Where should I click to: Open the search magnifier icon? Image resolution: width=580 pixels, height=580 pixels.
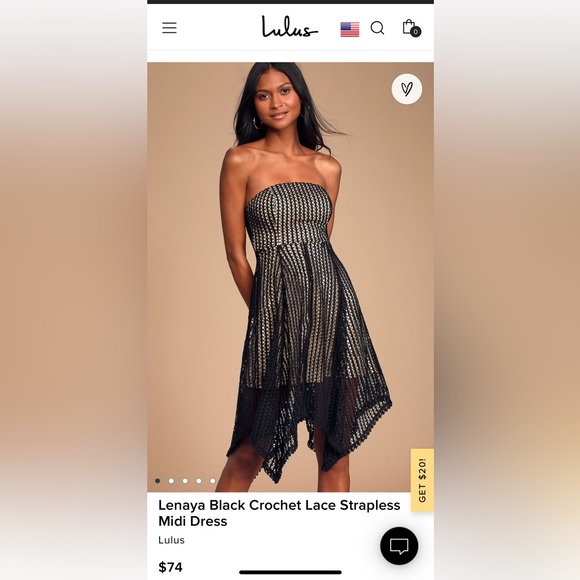tap(377, 28)
